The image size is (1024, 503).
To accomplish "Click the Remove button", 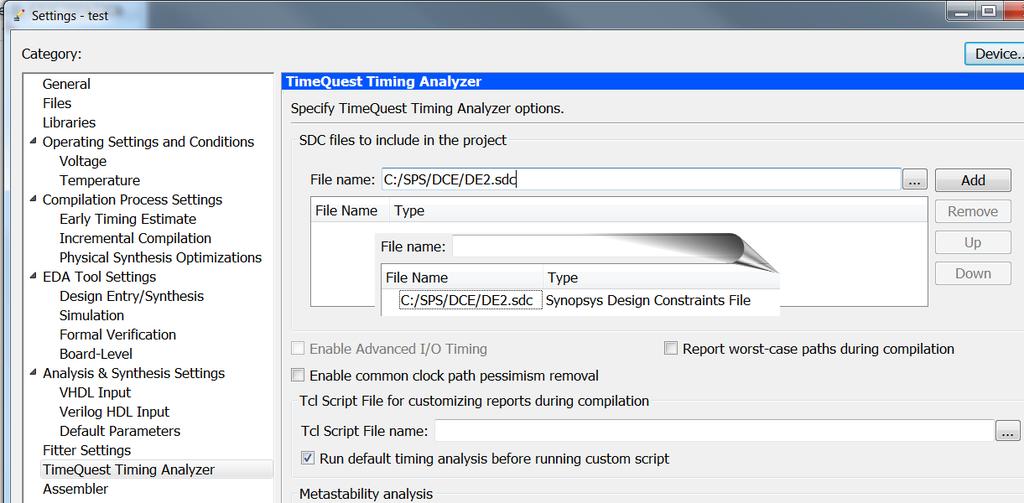I will point(973,211).
